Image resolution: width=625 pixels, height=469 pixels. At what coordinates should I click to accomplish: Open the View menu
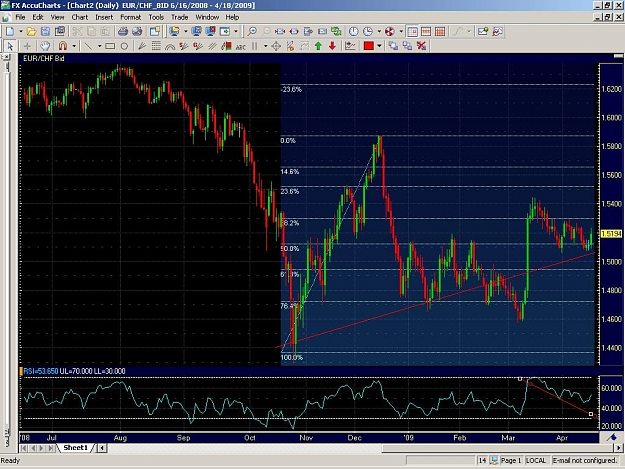tap(57, 17)
